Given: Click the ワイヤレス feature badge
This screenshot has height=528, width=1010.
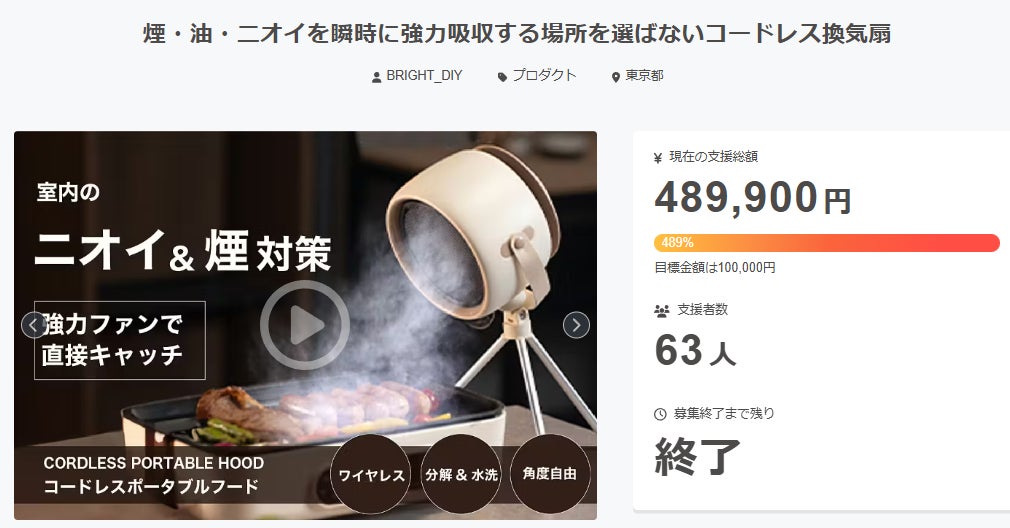Looking at the screenshot, I should (x=371, y=475).
